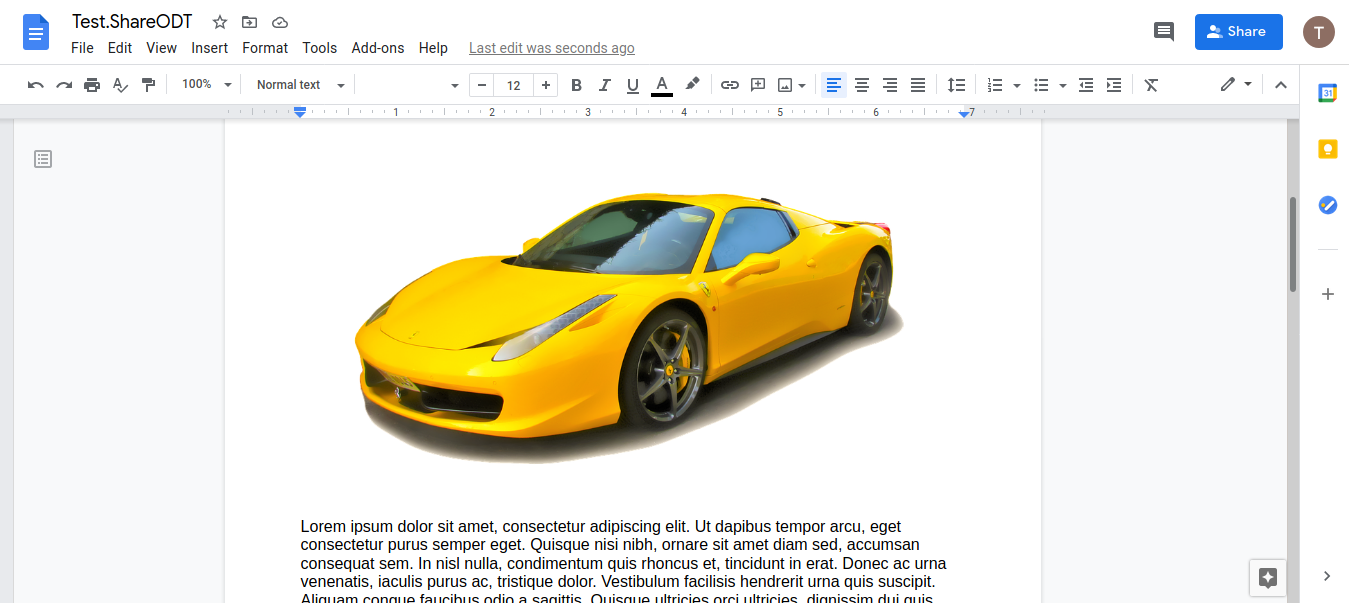Open the text color picker
Screen dimensions: 1349x603
(661, 85)
